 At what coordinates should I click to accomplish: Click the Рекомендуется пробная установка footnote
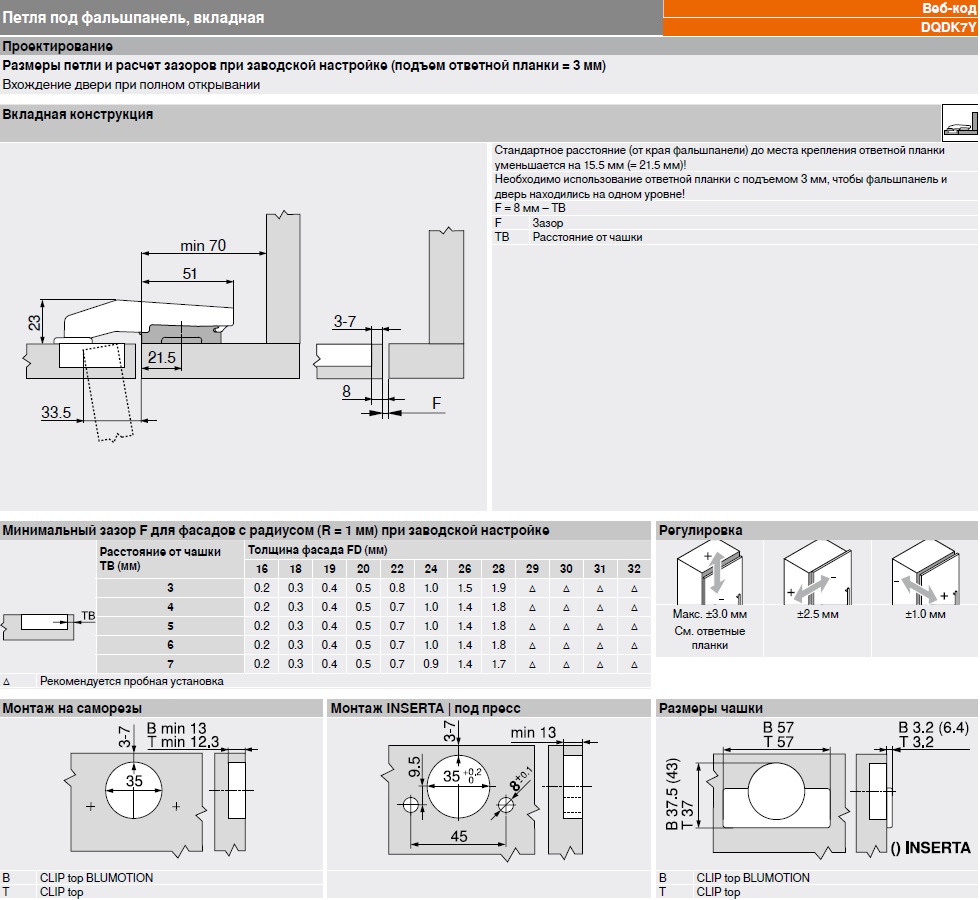131,681
